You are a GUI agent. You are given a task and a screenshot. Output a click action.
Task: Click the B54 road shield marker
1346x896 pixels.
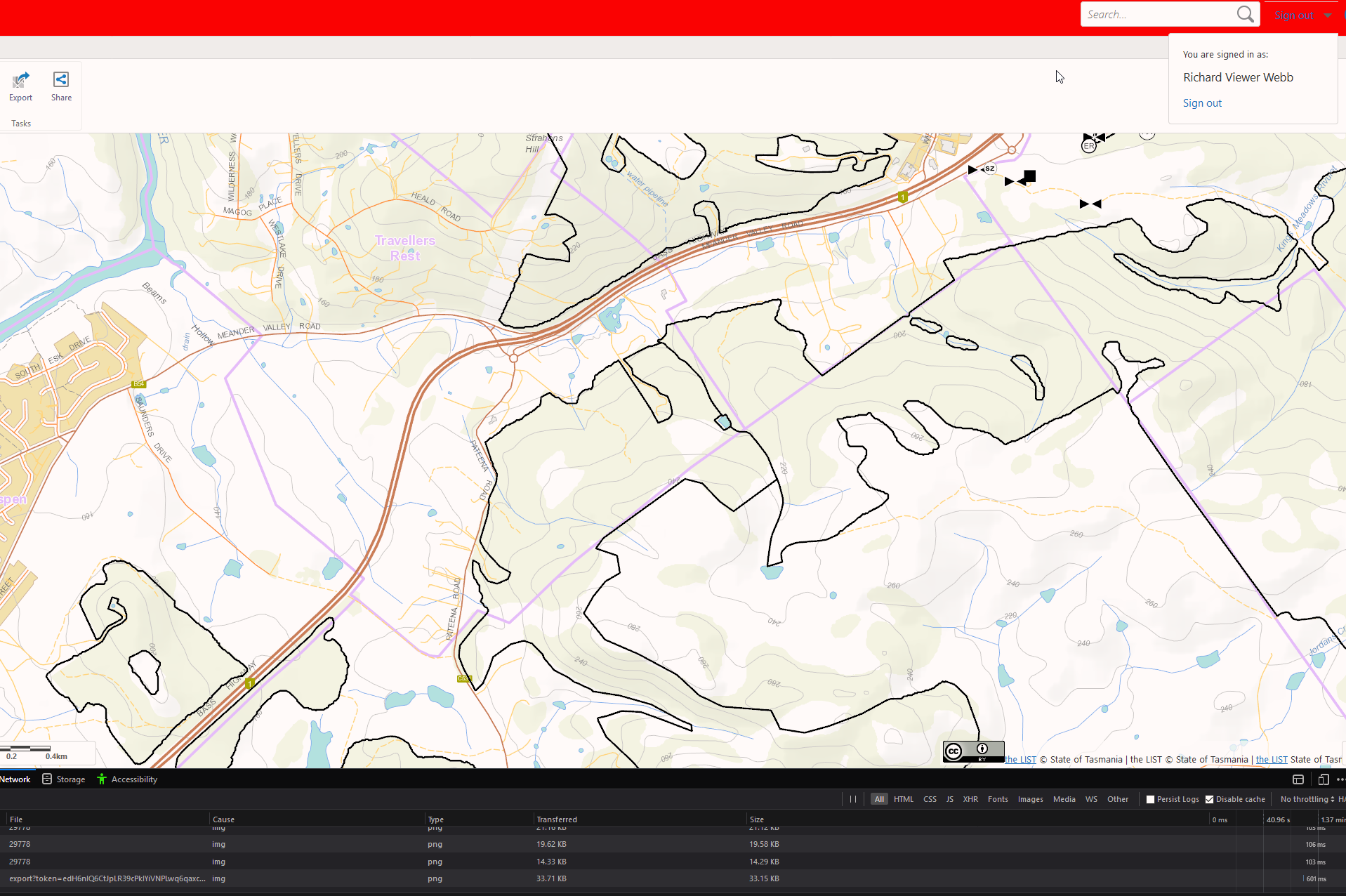coord(138,384)
